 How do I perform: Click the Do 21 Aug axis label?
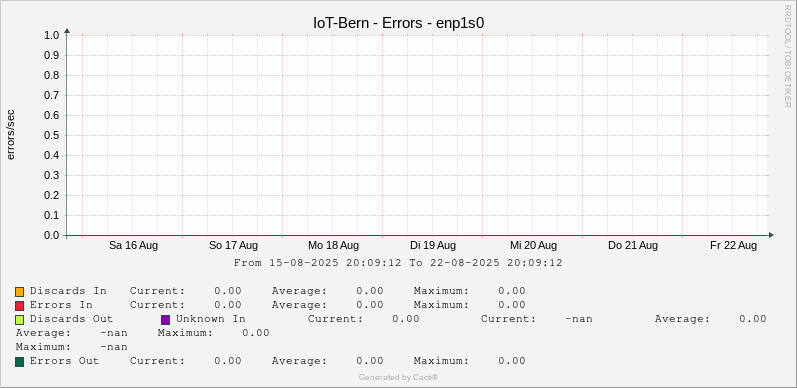pos(633,246)
